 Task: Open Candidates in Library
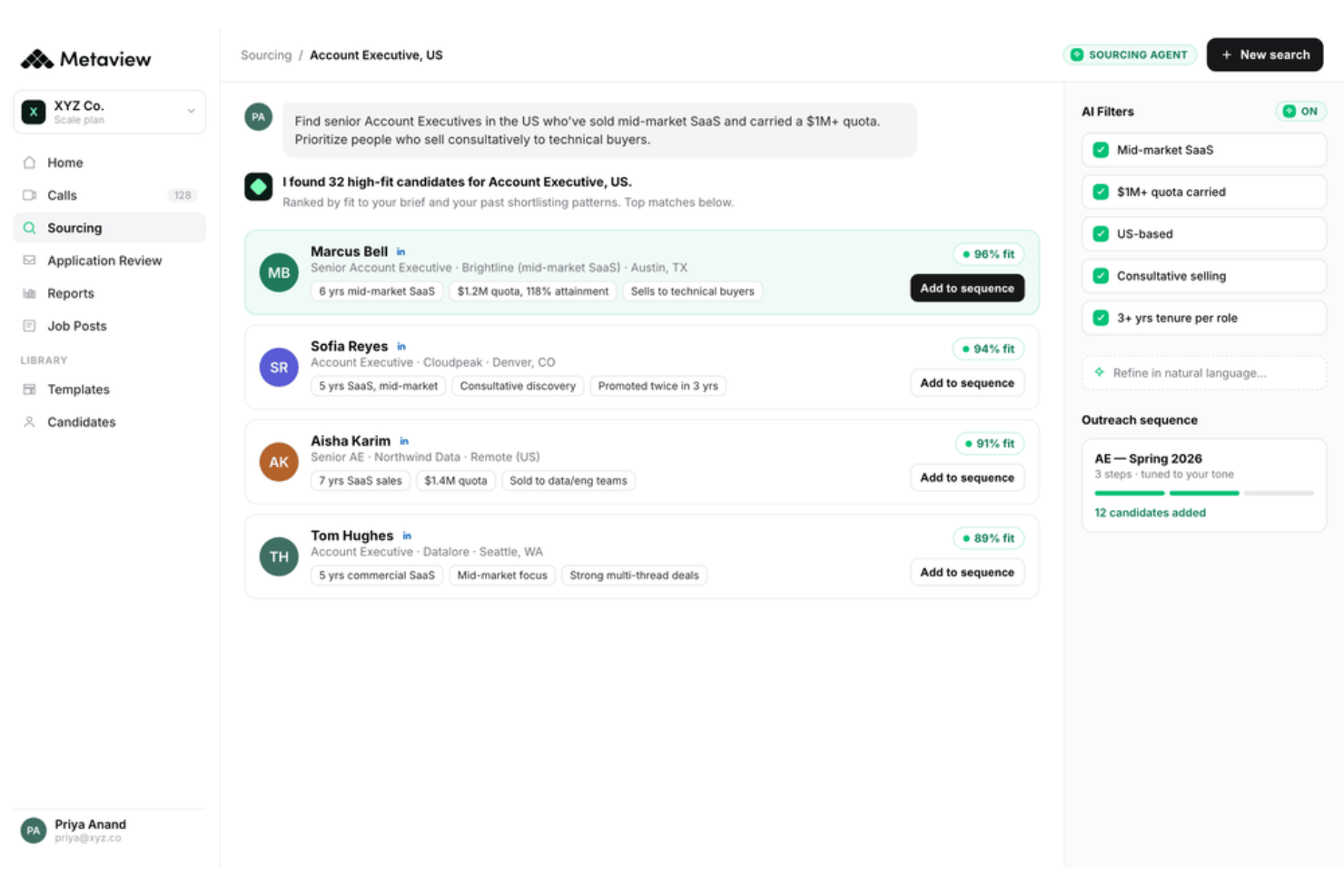coord(110,422)
